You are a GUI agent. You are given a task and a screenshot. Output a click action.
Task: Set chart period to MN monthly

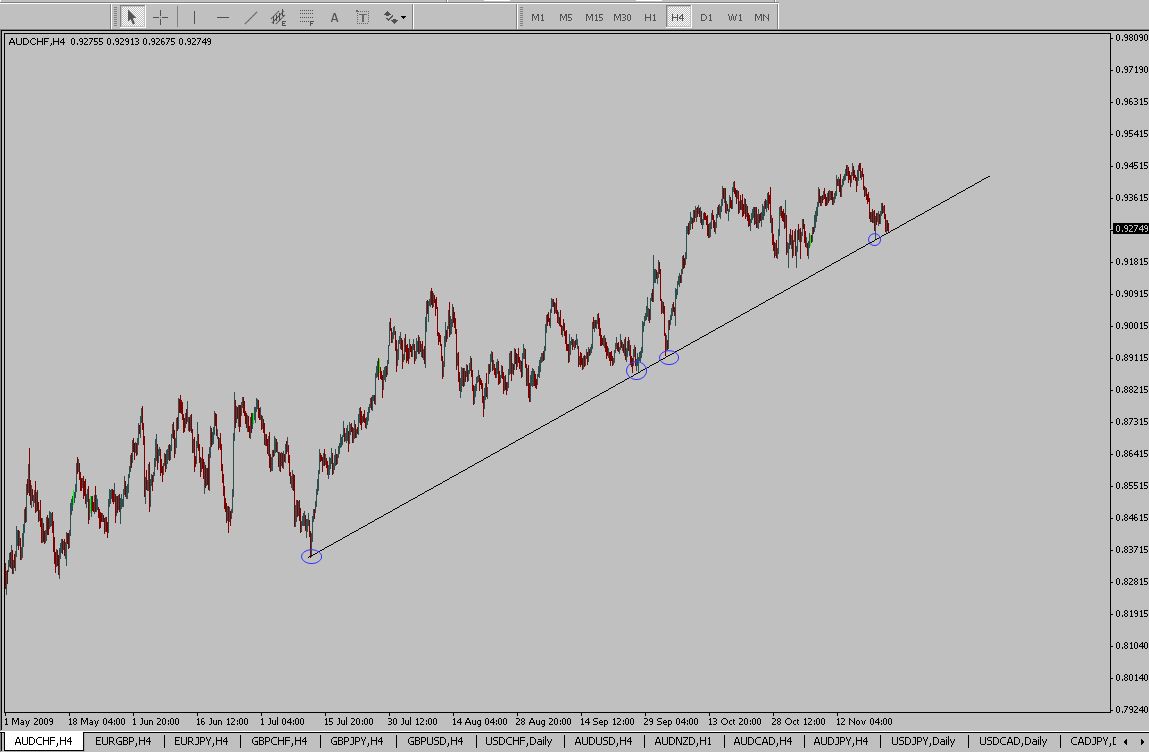click(x=762, y=17)
